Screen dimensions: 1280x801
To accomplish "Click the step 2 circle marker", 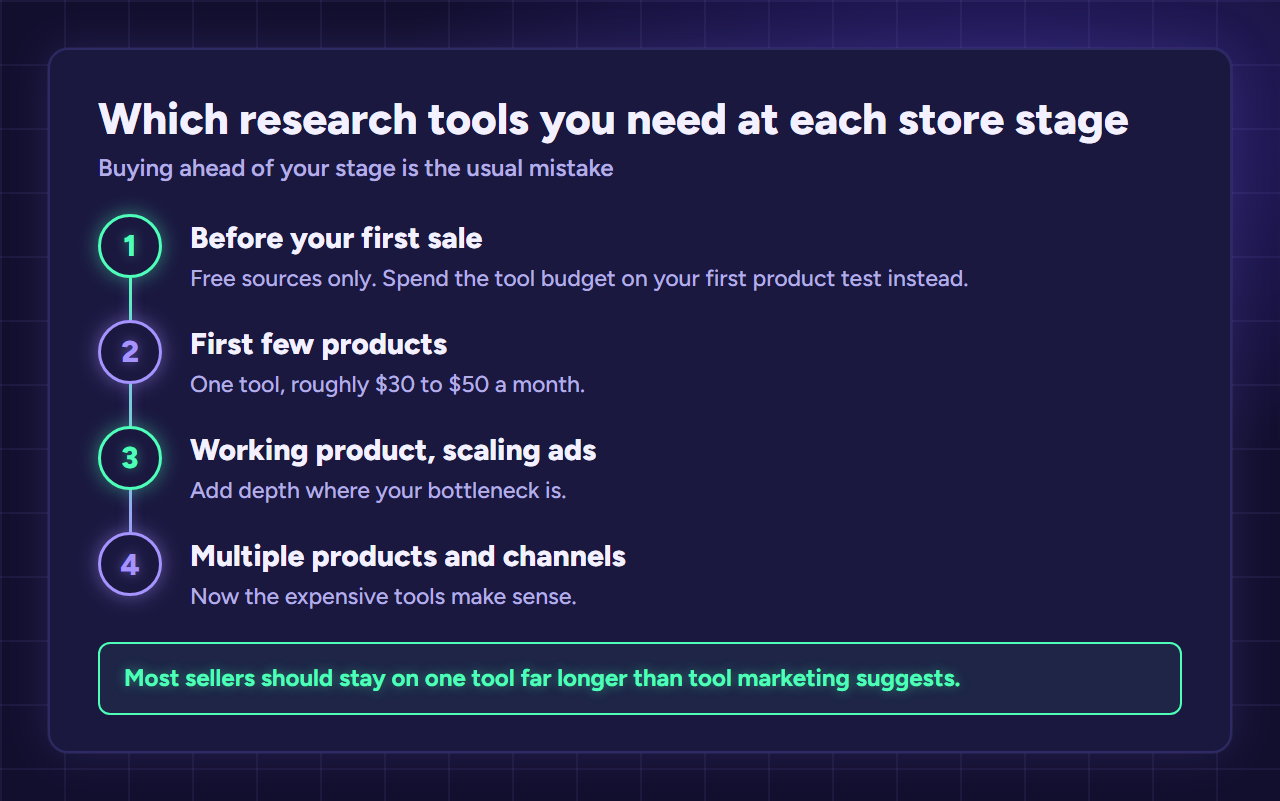I will coord(130,352).
